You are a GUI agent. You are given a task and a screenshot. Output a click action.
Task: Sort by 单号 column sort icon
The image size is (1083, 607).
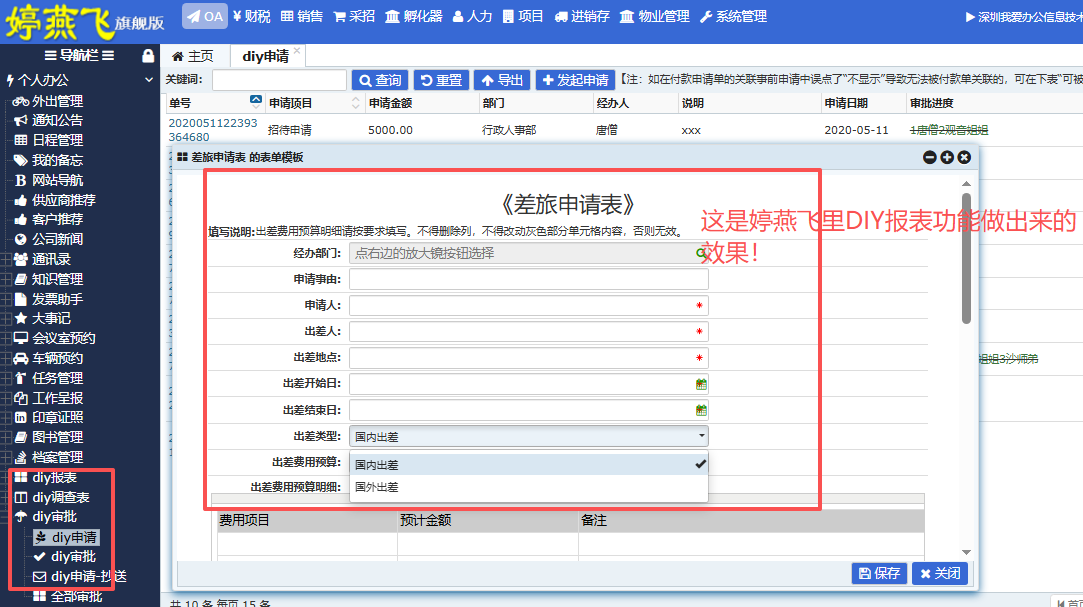click(x=256, y=102)
